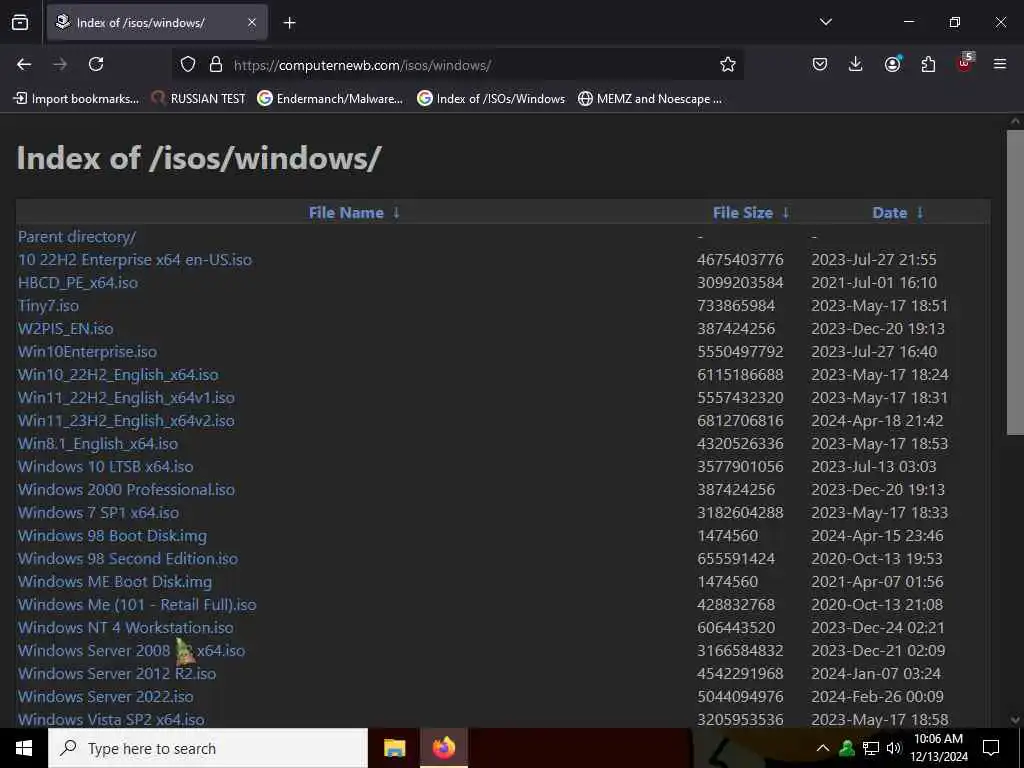Download Win10Enterprise.iso
The image size is (1024, 768).
(88, 351)
